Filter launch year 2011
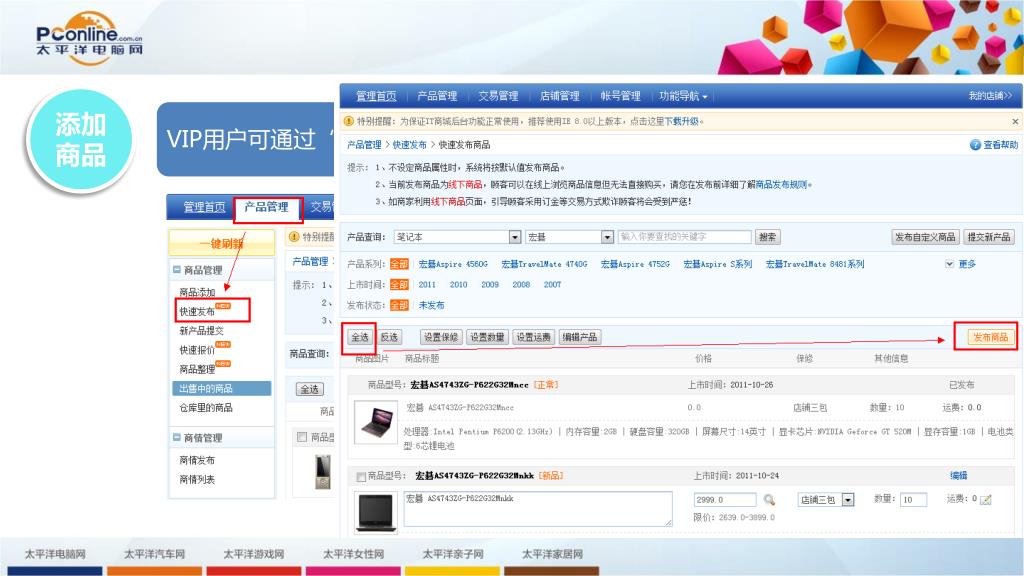Viewport: 1024px width, 576px height. 427,285
